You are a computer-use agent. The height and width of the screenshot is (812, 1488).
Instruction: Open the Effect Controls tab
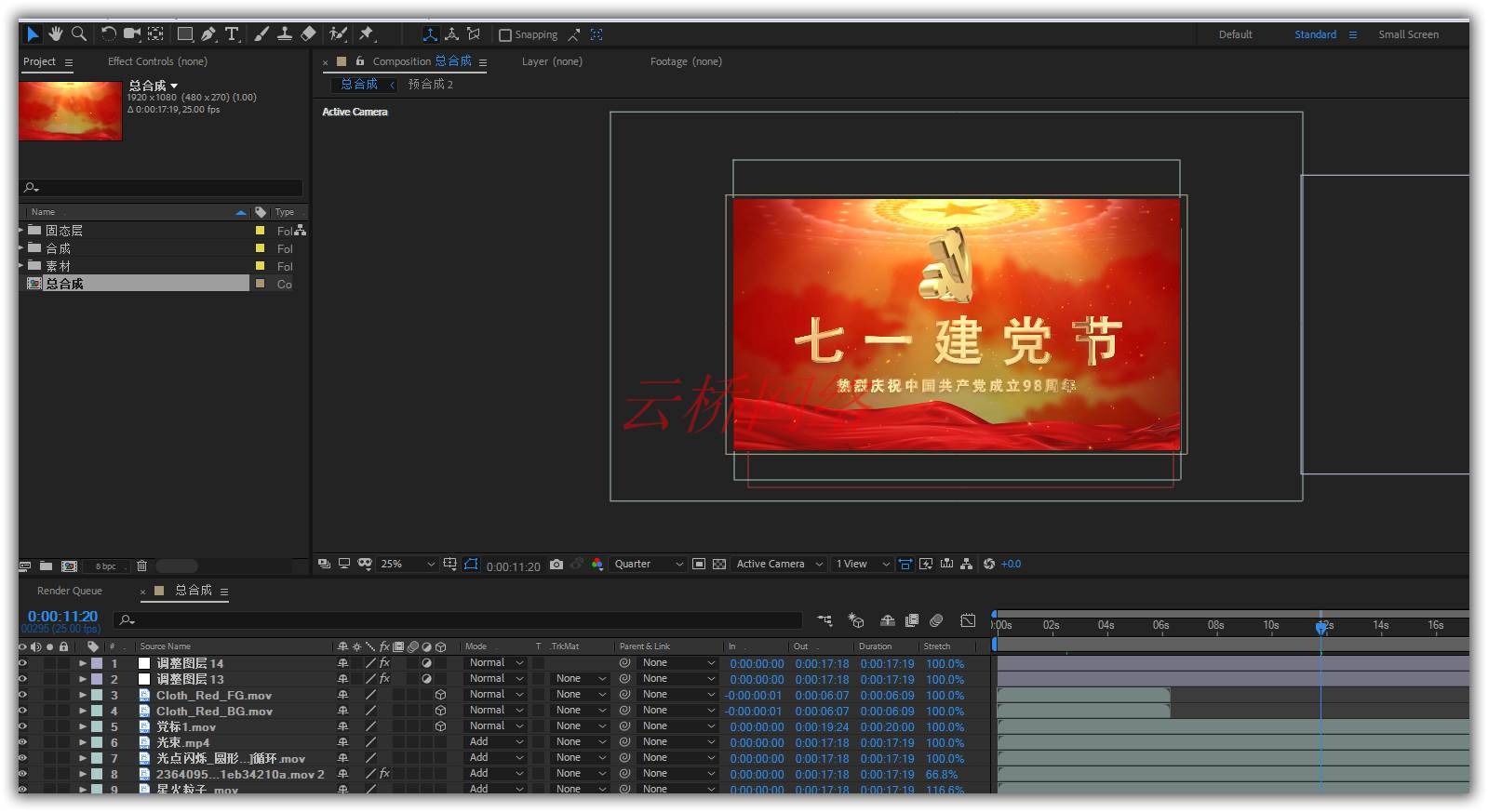tap(157, 61)
